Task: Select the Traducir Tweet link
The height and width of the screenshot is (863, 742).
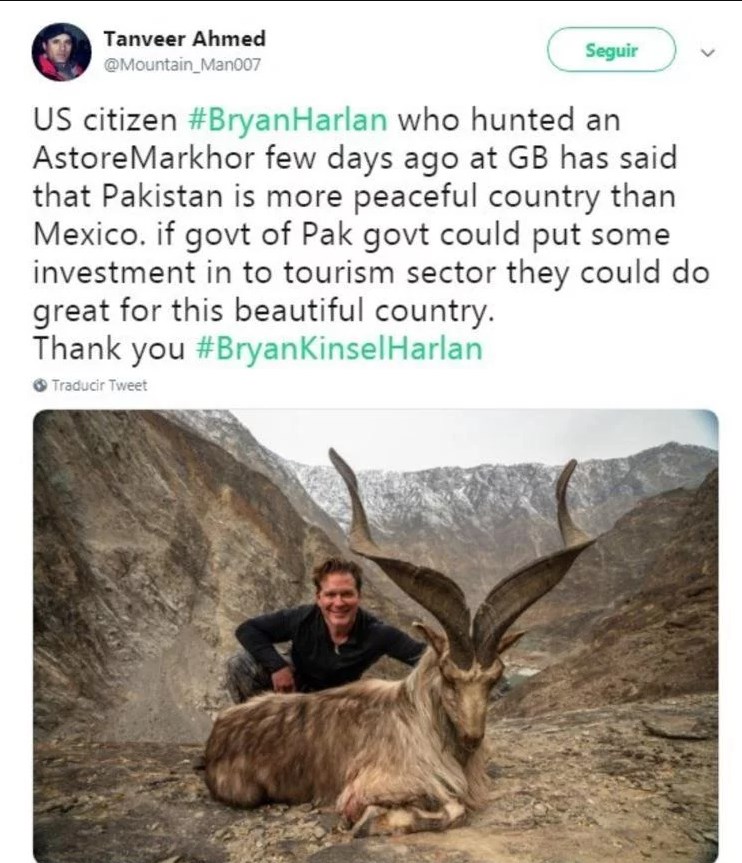Action: click(99, 385)
